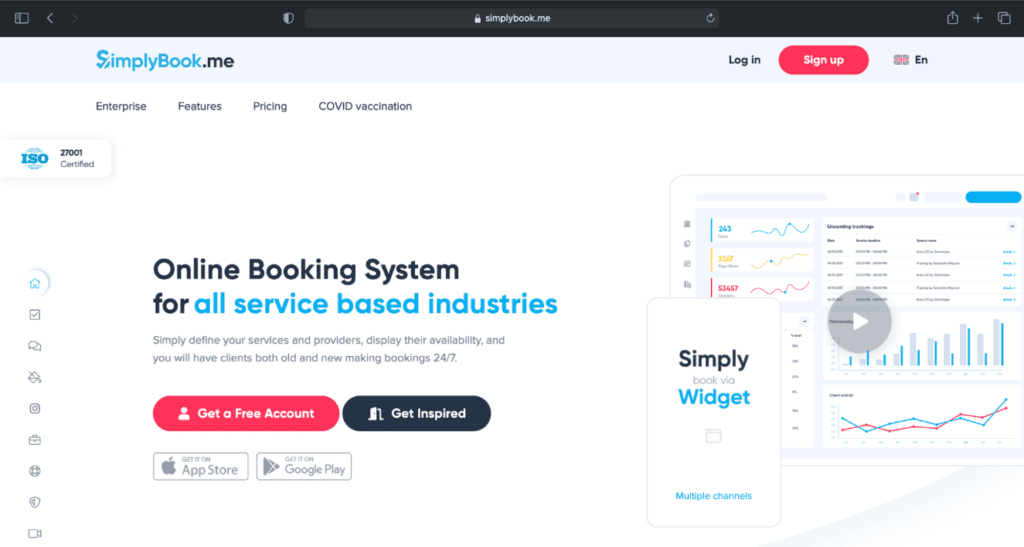Viewport: 1024px width, 547px height.
Task: Click the Get Inspired button
Action: [417, 413]
